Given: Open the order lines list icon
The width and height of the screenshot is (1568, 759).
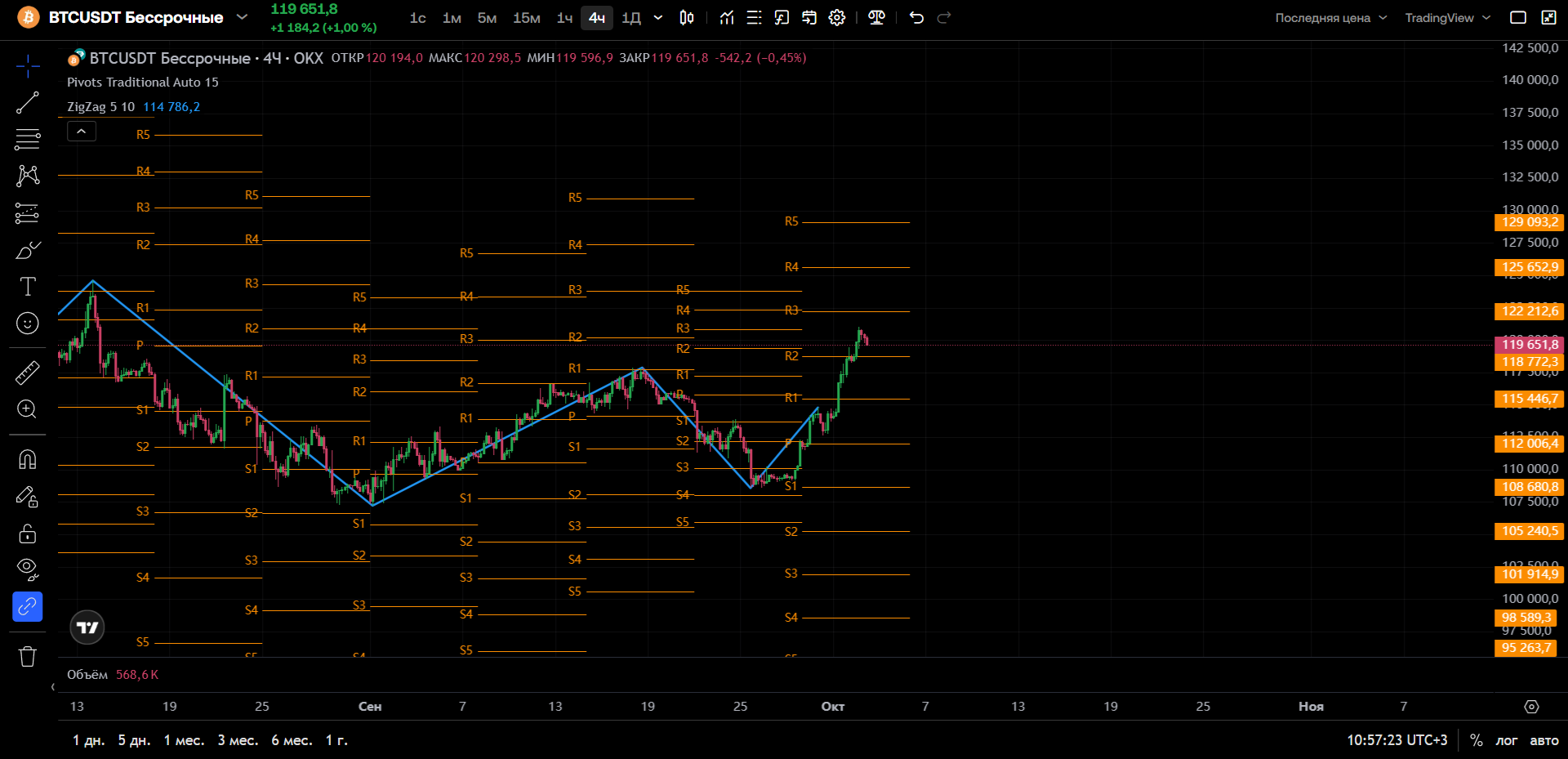Looking at the screenshot, I should [x=755, y=18].
